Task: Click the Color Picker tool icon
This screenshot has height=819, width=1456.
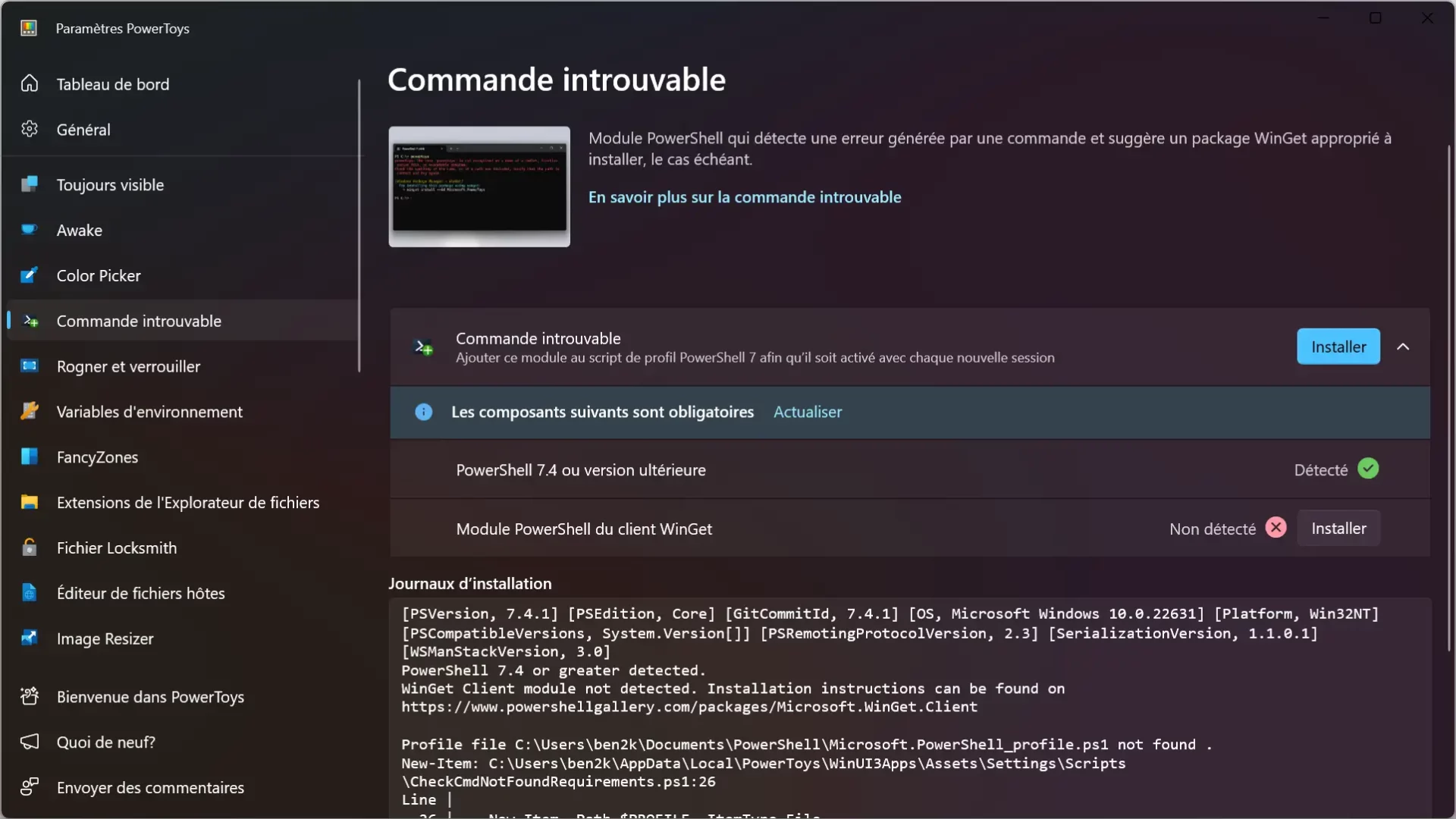Action: [27, 275]
